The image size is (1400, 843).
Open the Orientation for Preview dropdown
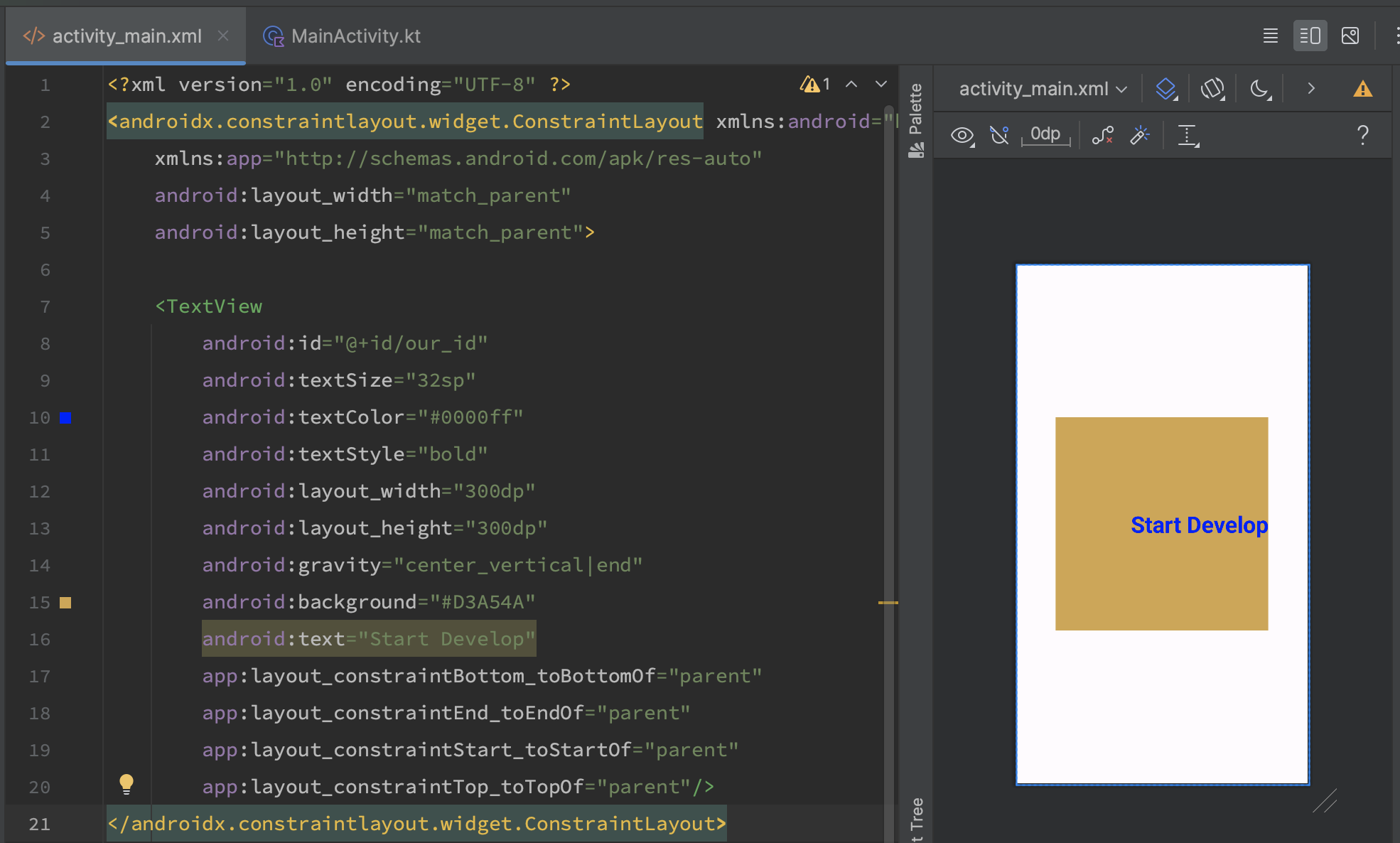pos(1213,89)
